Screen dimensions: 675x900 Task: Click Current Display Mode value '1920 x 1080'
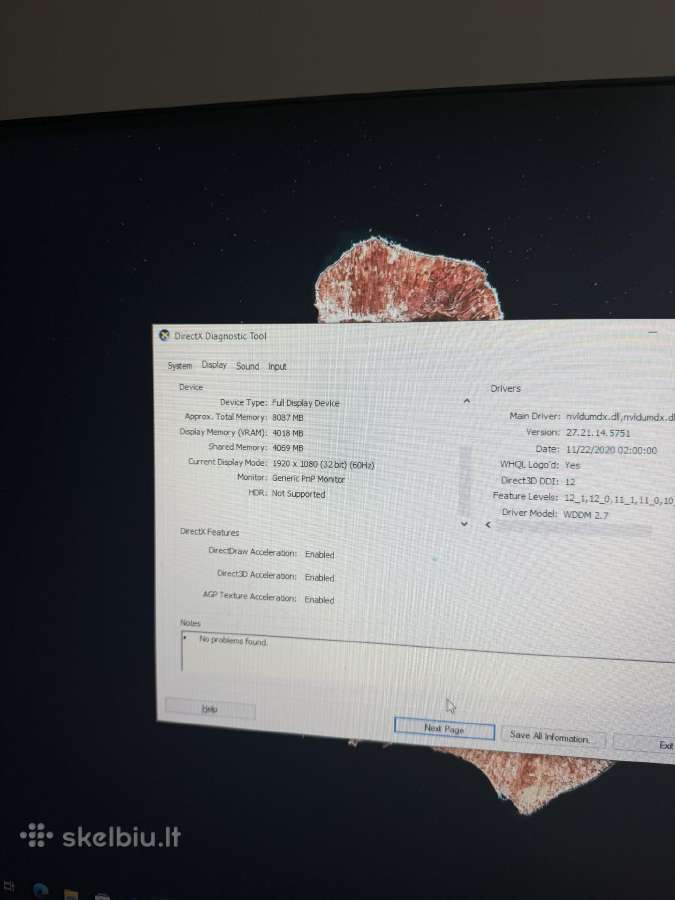pyautogui.click(x=295, y=464)
